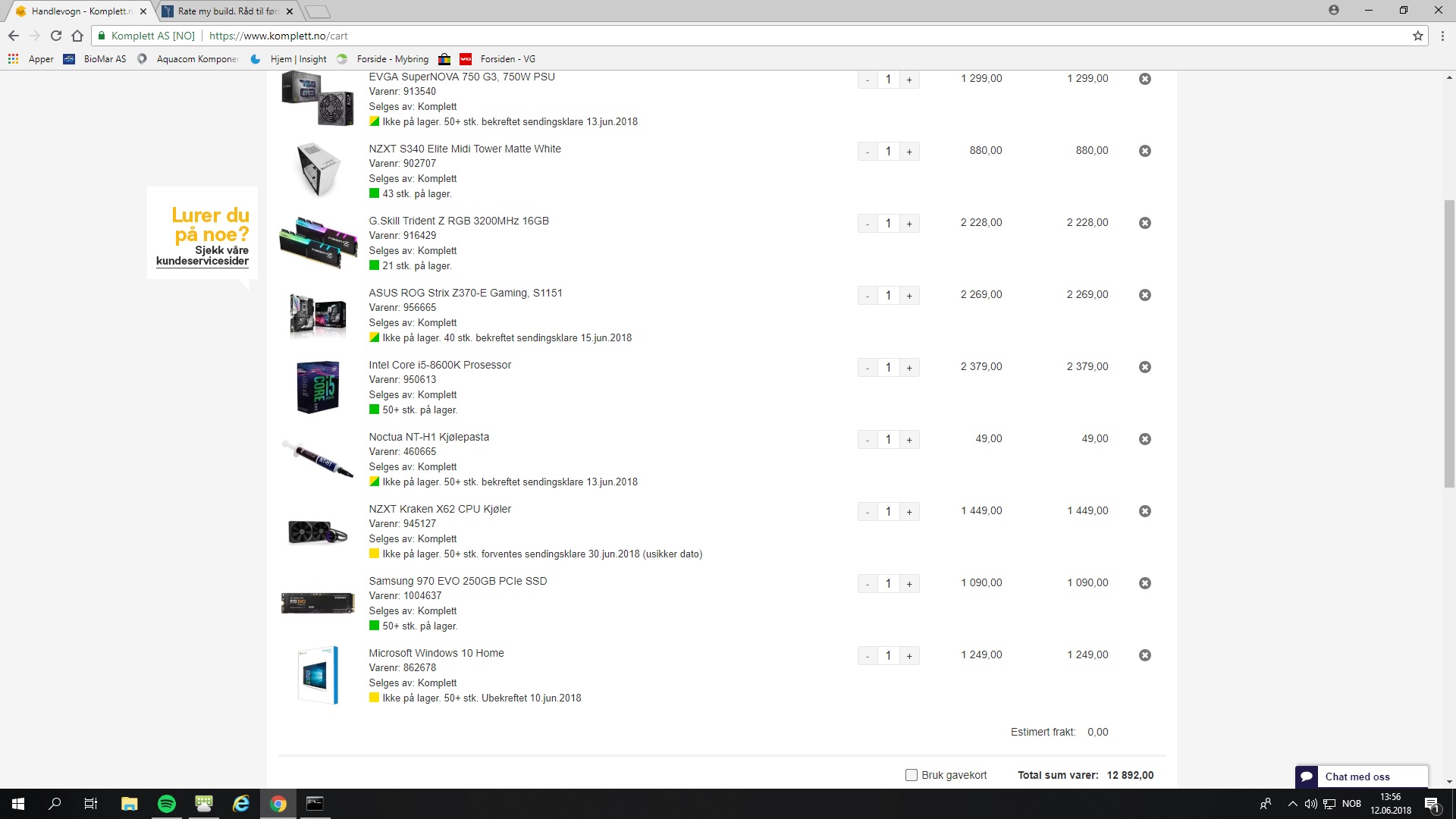Remove Samsung 970 EVO SSD from cart
The image size is (1456, 819).
click(x=1145, y=583)
